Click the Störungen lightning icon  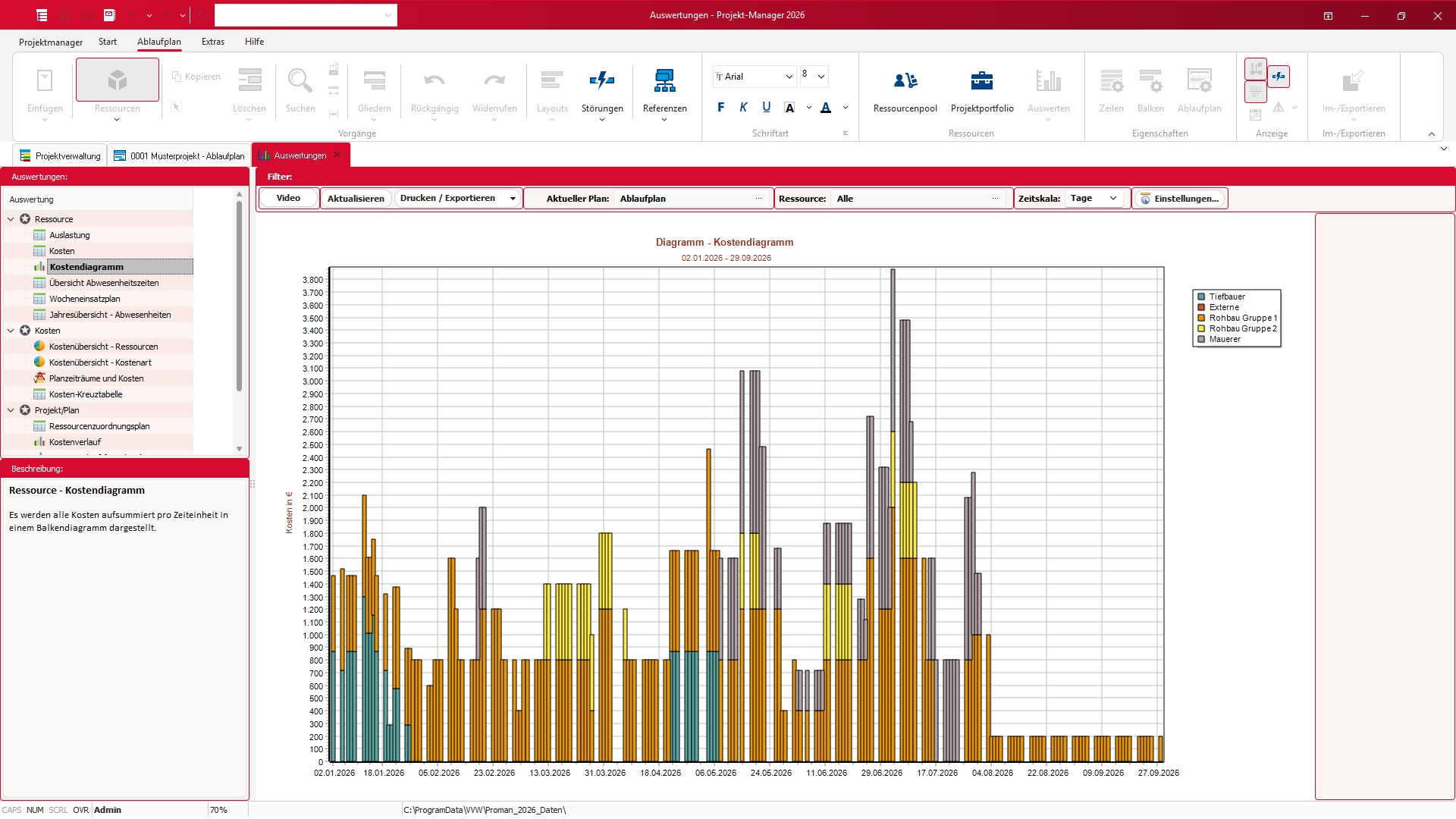602,81
